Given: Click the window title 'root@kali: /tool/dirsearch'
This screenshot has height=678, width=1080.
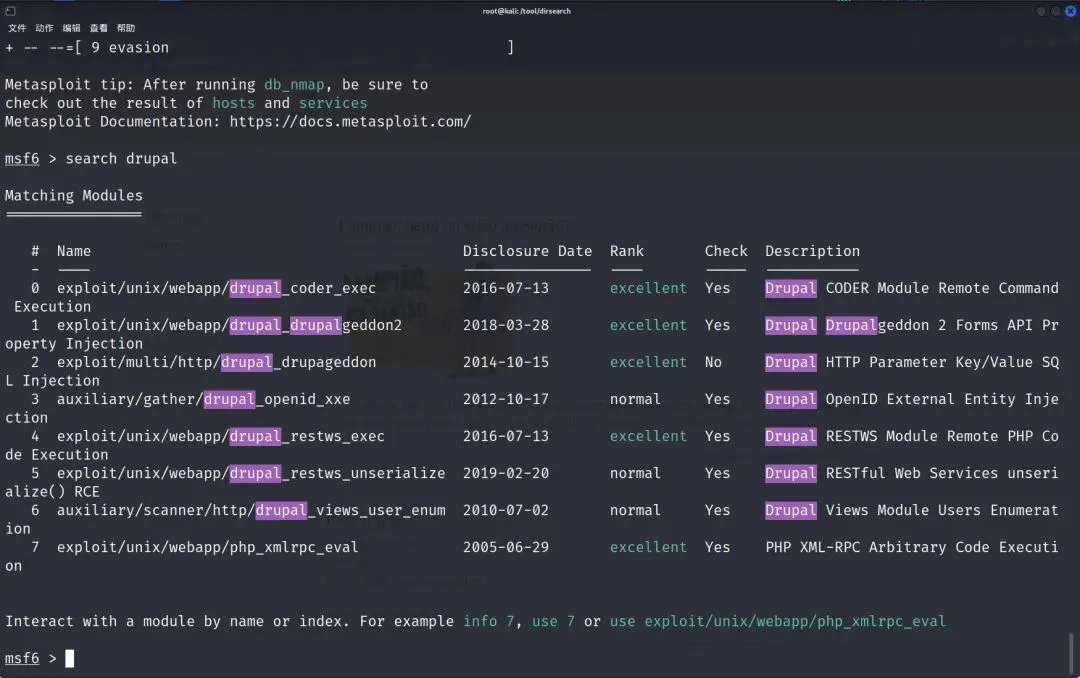Looking at the screenshot, I should click(527, 11).
